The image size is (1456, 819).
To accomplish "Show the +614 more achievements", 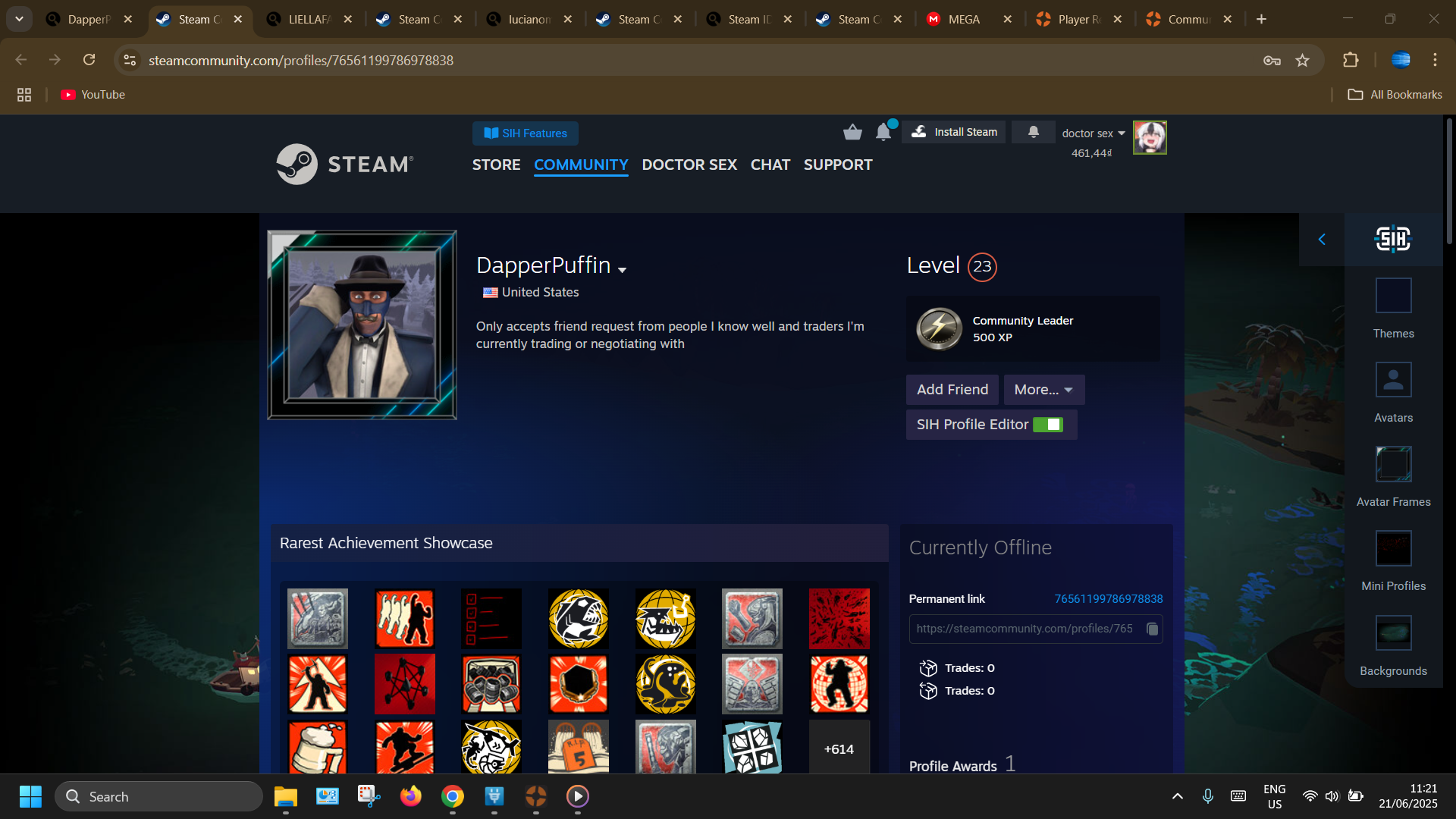I will 839,748.
